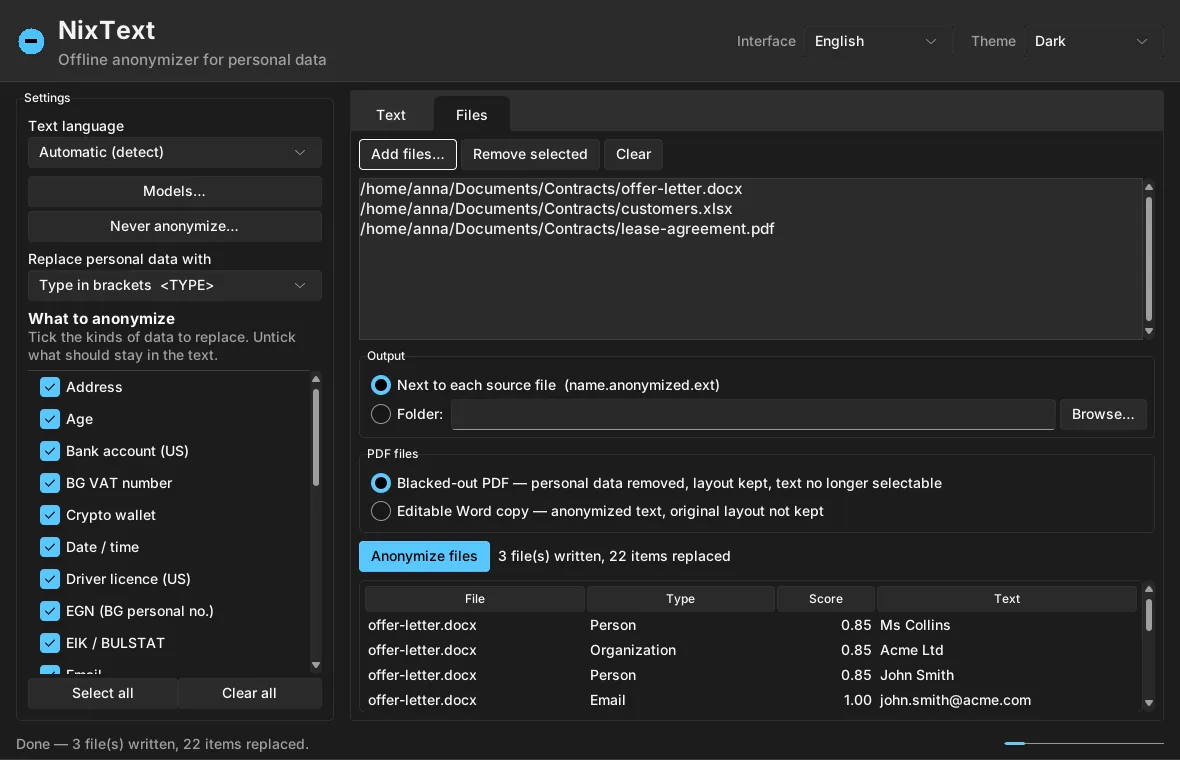Viewport: 1180px width, 760px height.
Task: Click the results table scroll down arrow
Action: (1148, 704)
